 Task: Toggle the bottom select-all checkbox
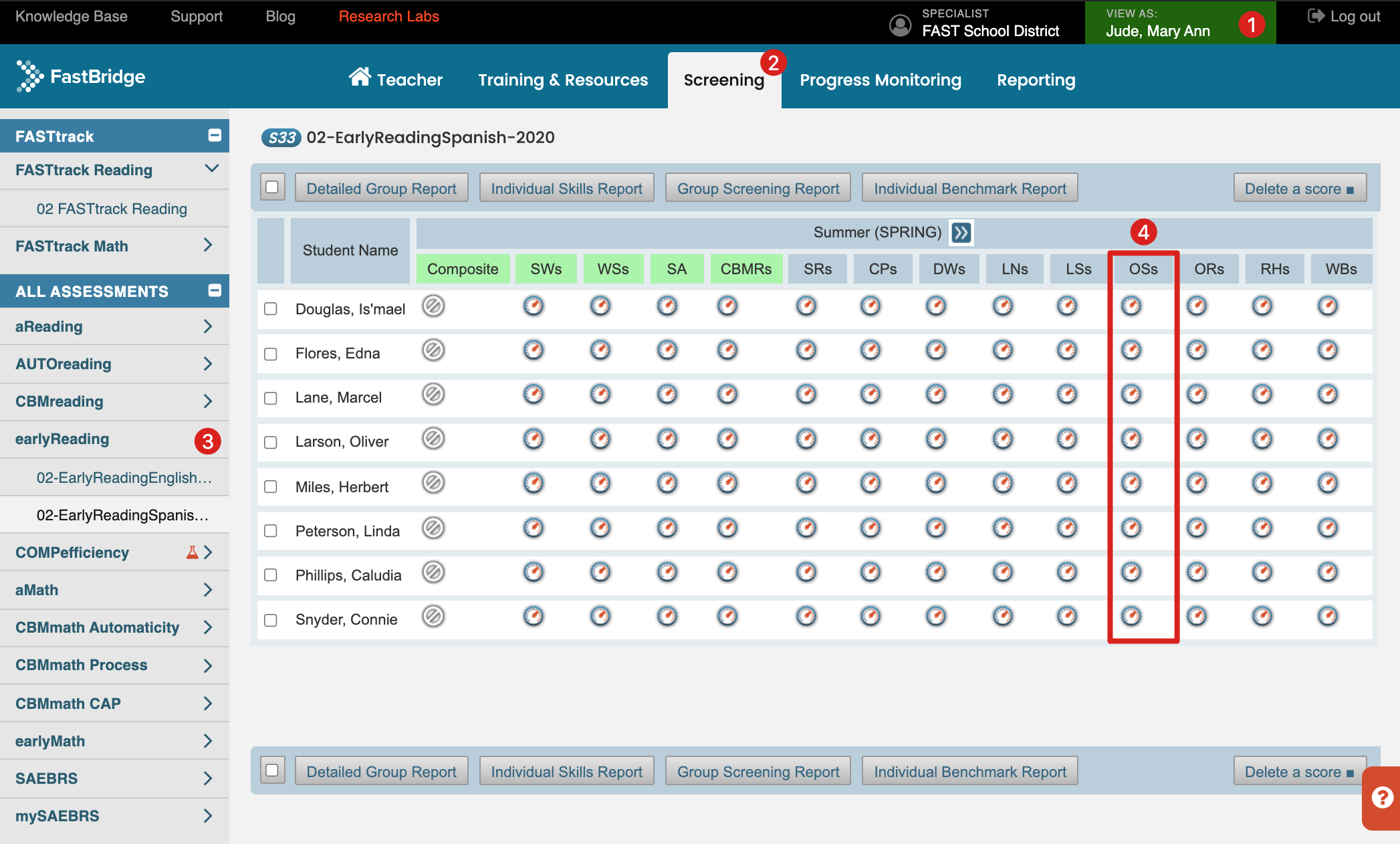coord(272,770)
